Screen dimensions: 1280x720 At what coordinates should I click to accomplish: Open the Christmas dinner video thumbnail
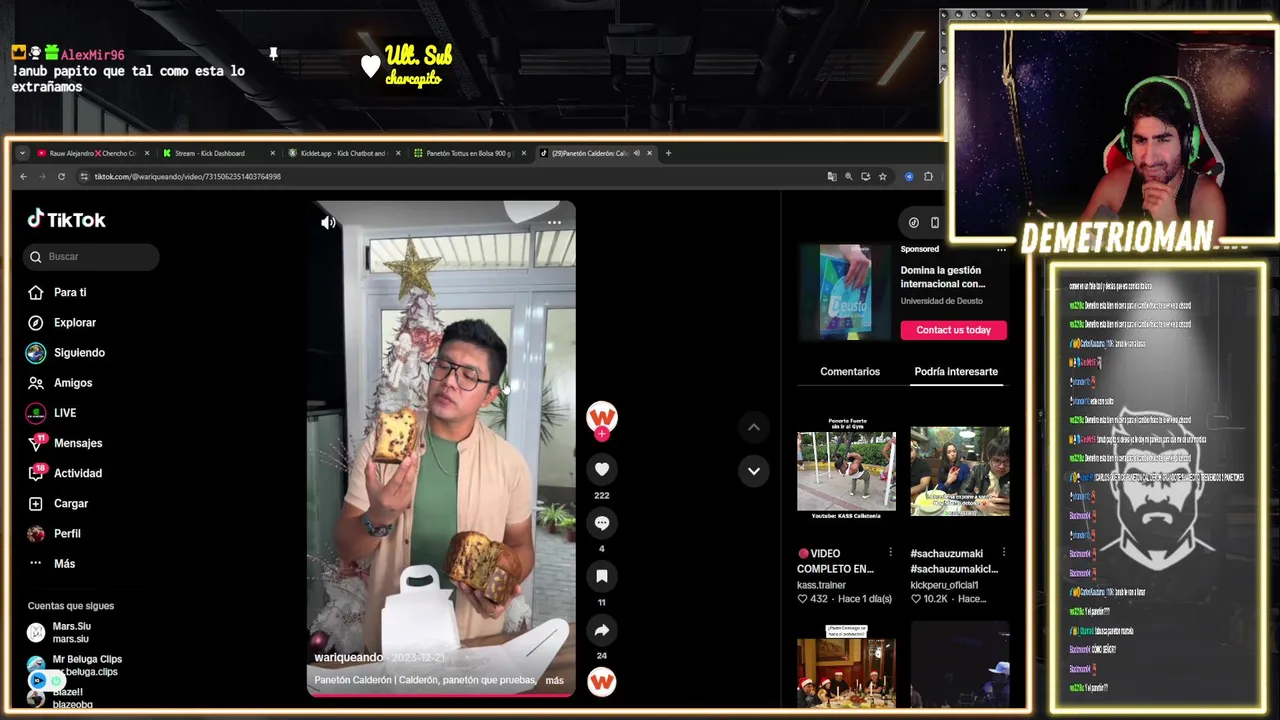click(x=846, y=665)
